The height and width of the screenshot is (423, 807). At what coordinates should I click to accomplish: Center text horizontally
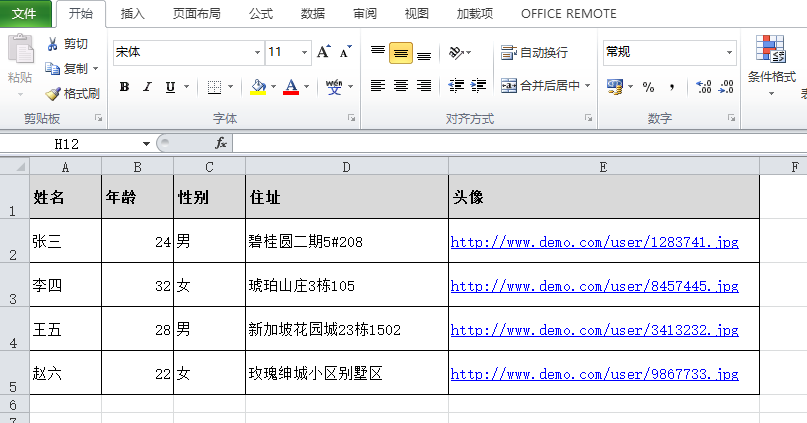401,85
